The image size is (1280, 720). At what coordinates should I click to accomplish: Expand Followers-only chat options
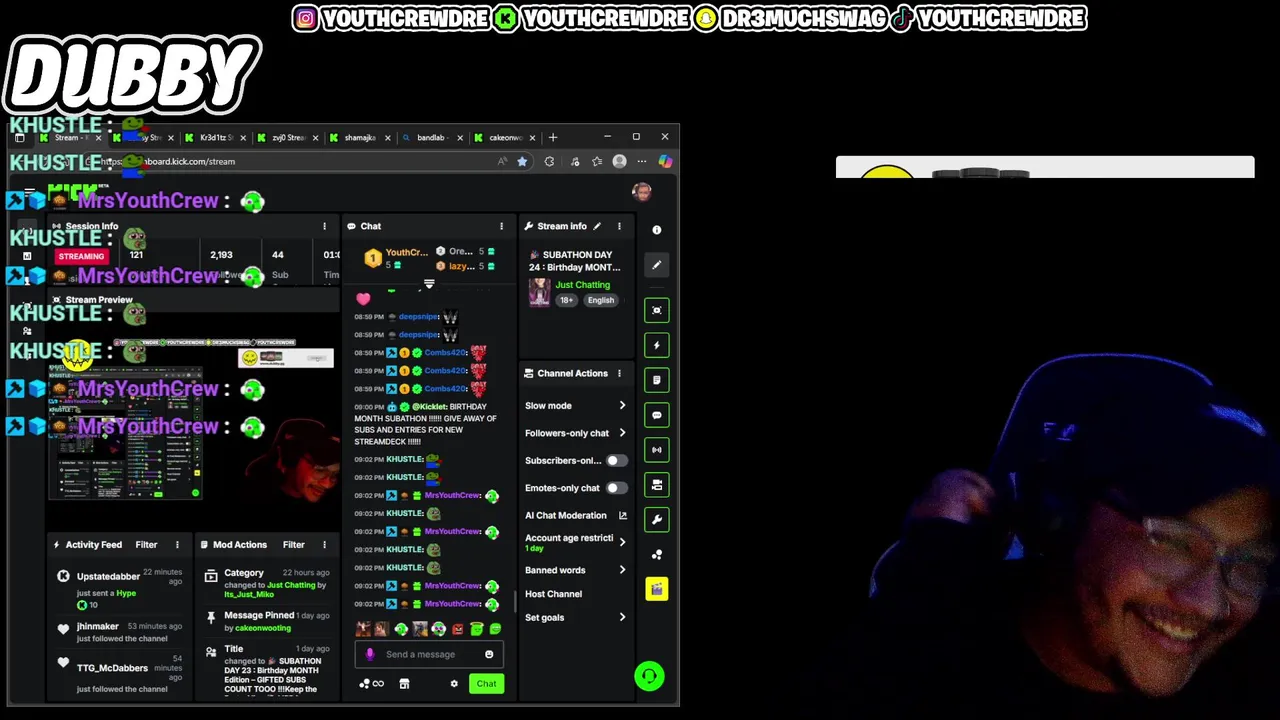click(622, 433)
